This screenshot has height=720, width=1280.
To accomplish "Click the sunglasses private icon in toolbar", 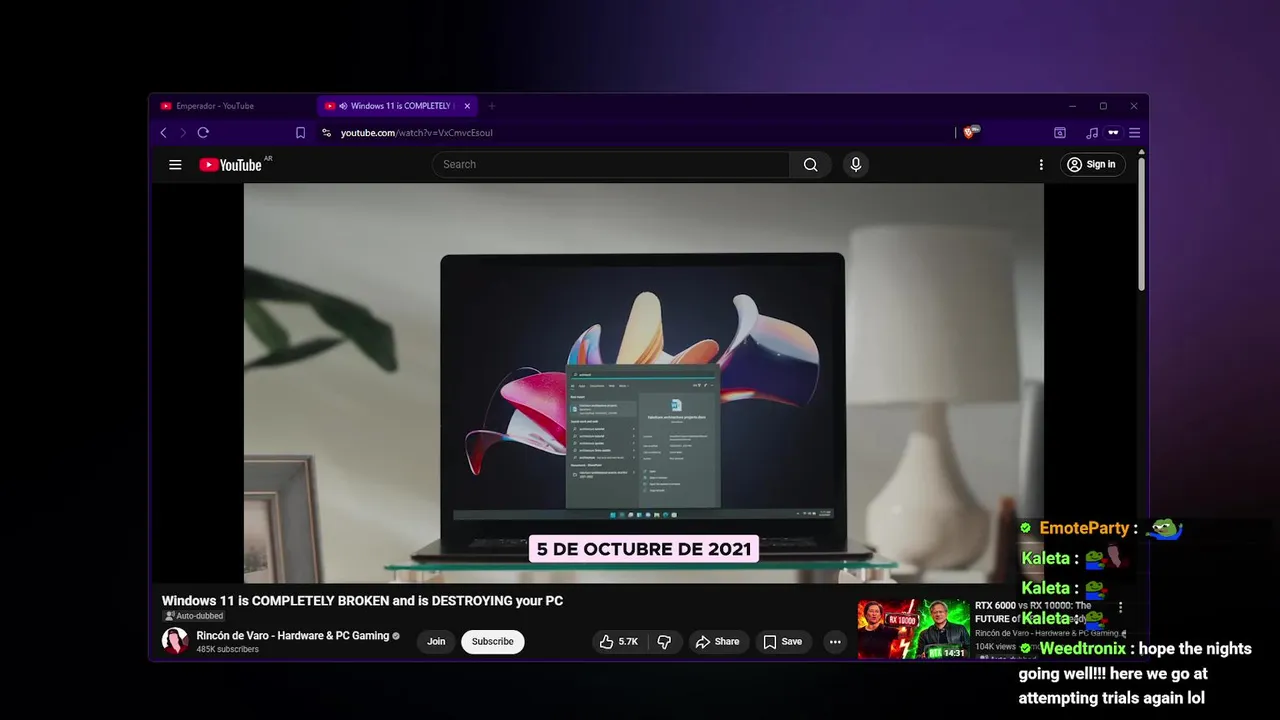I will [1113, 132].
